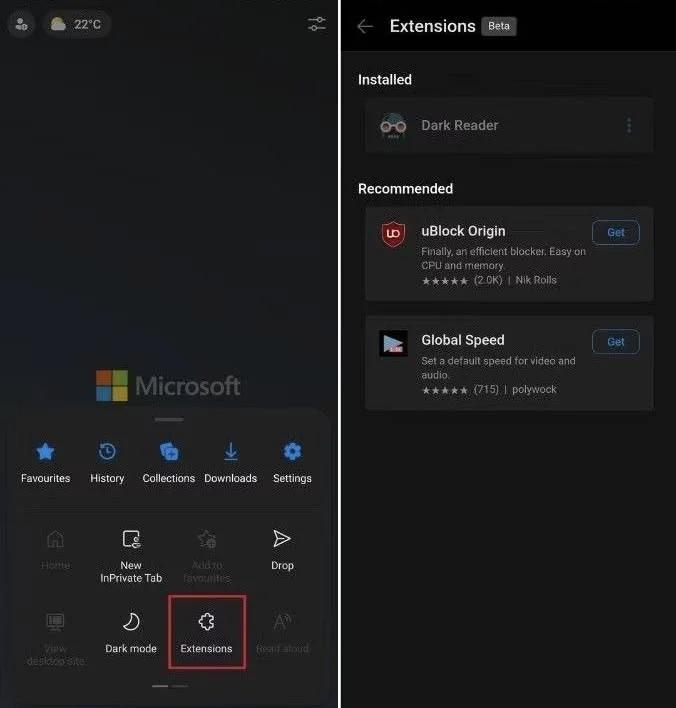Tap the 22°C weather widget
Image resolution: width=676 pixels, height=708 pixels.
pos(76,24)
